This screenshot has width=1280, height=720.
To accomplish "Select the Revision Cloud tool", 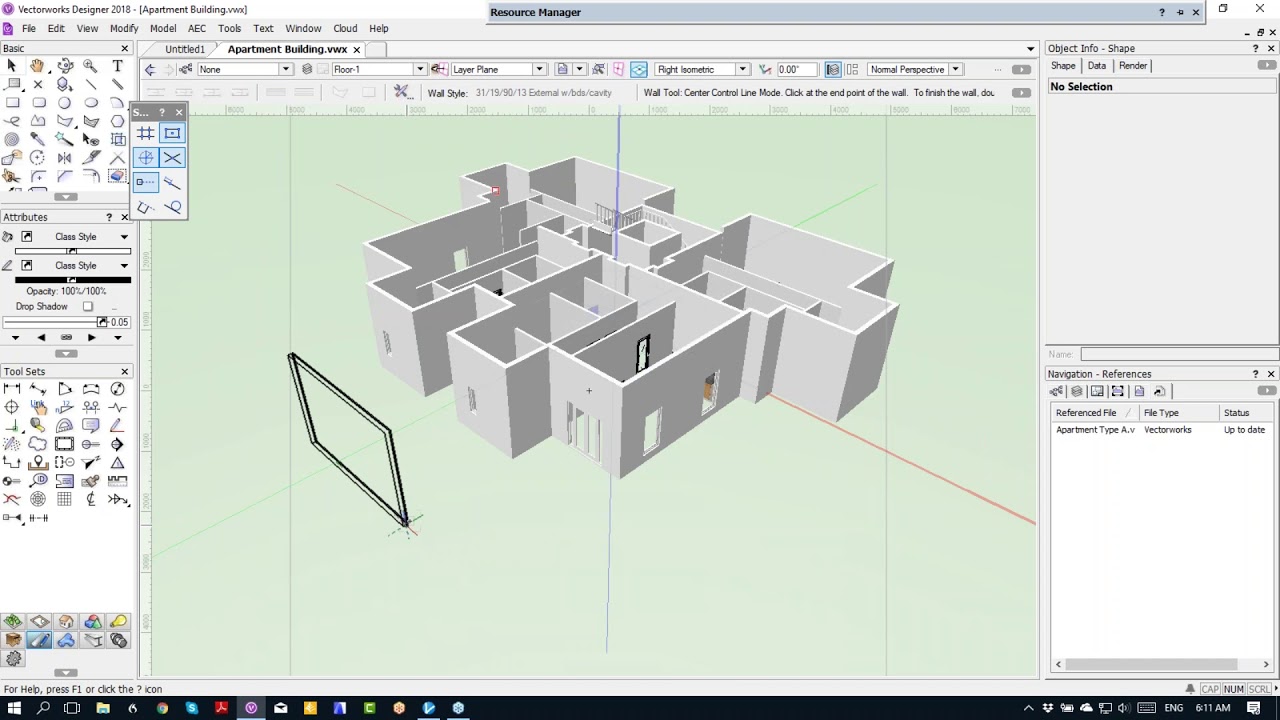I will [38, 443].
